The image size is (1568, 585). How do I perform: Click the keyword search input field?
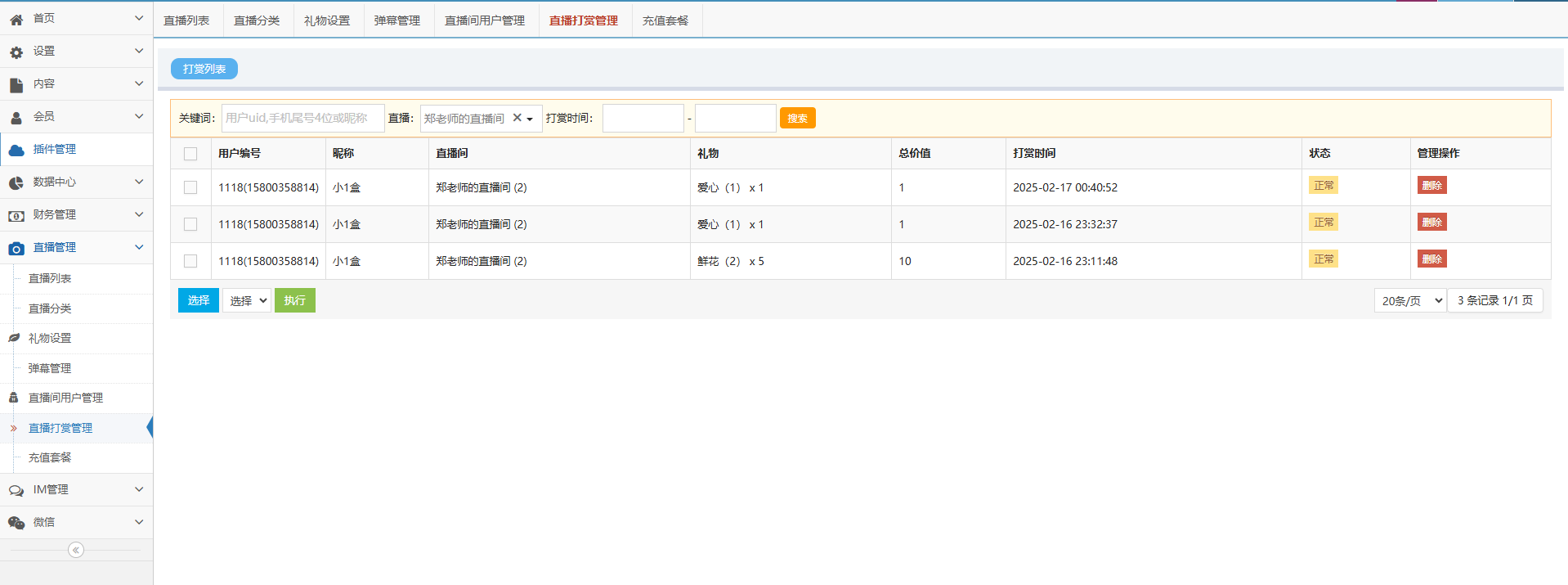click(x=302, y=118)
